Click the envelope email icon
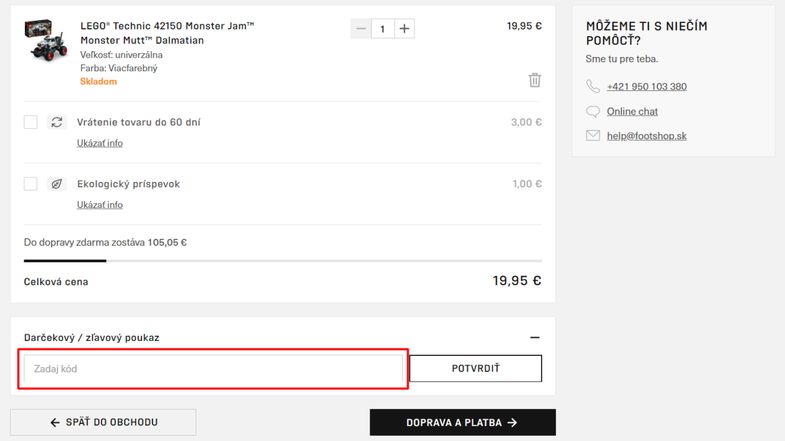785x441 pixels. (x=593, y=136)
